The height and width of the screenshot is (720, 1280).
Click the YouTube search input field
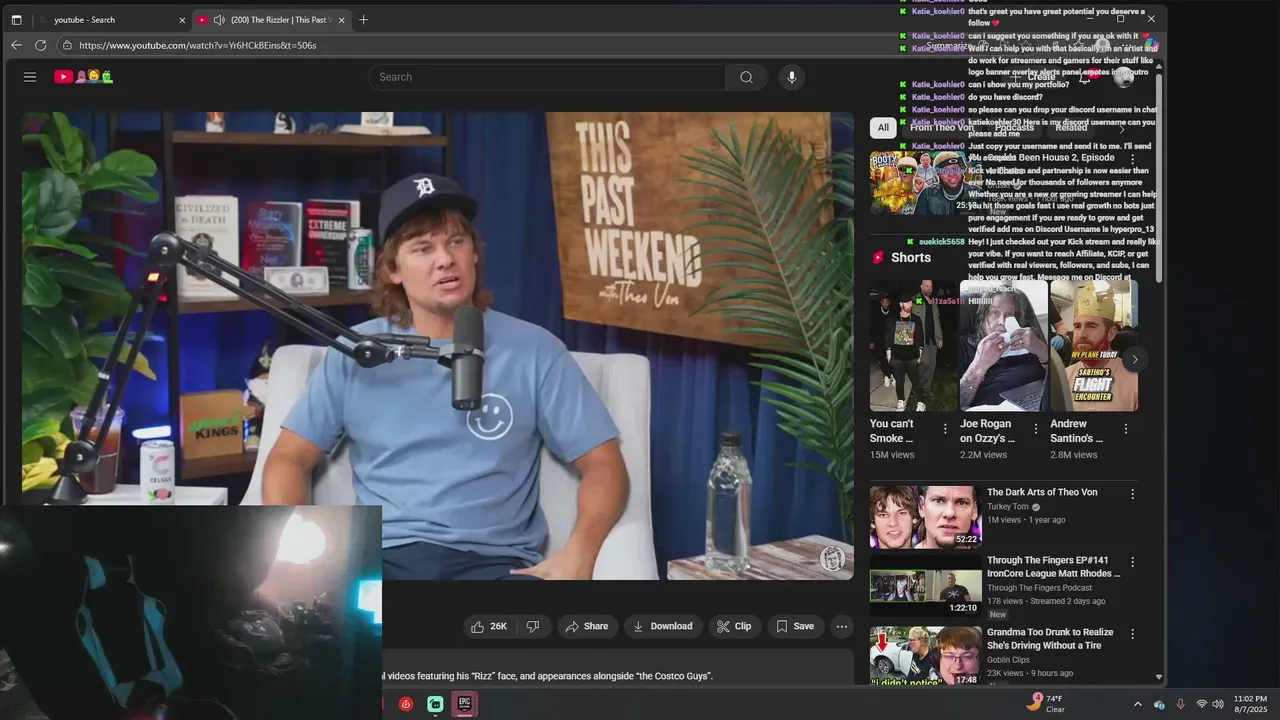click(x=547, y=77)
